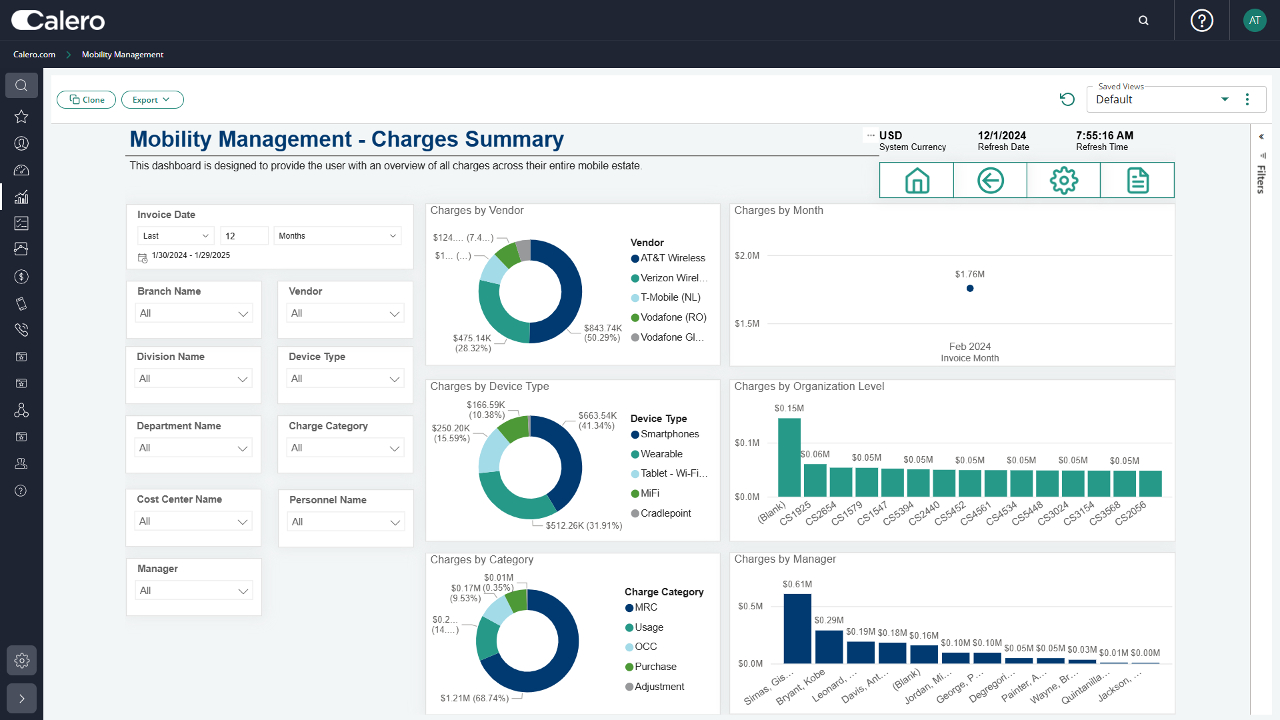
Task: Click the Mobility Management breadcrumb item
Action: 122,54
